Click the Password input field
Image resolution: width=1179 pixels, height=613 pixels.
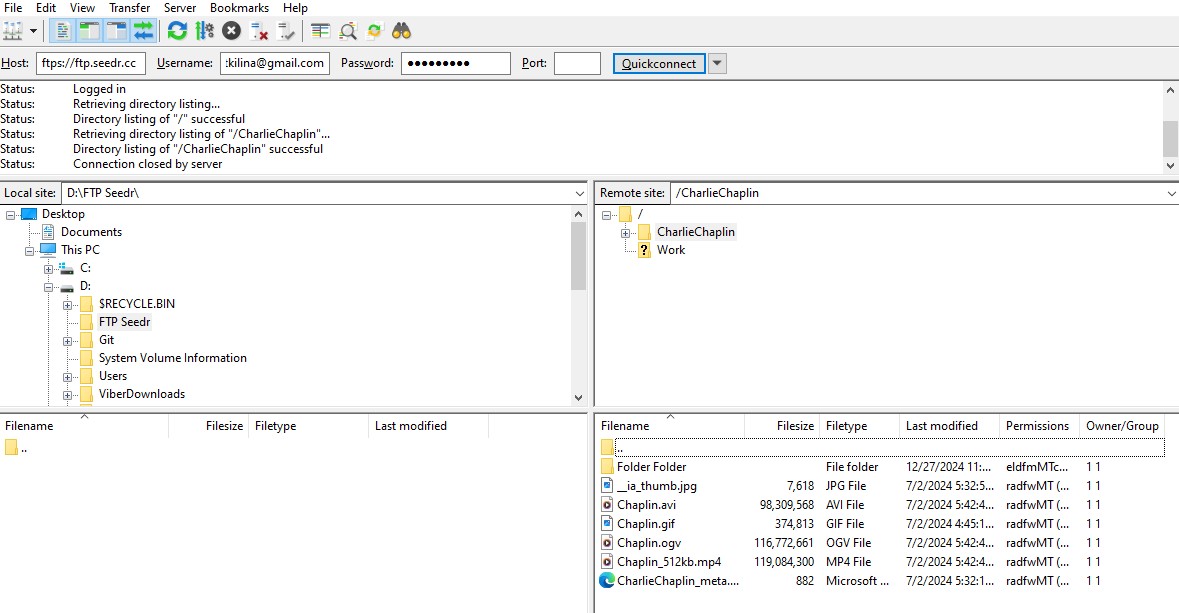coord(456,63)
